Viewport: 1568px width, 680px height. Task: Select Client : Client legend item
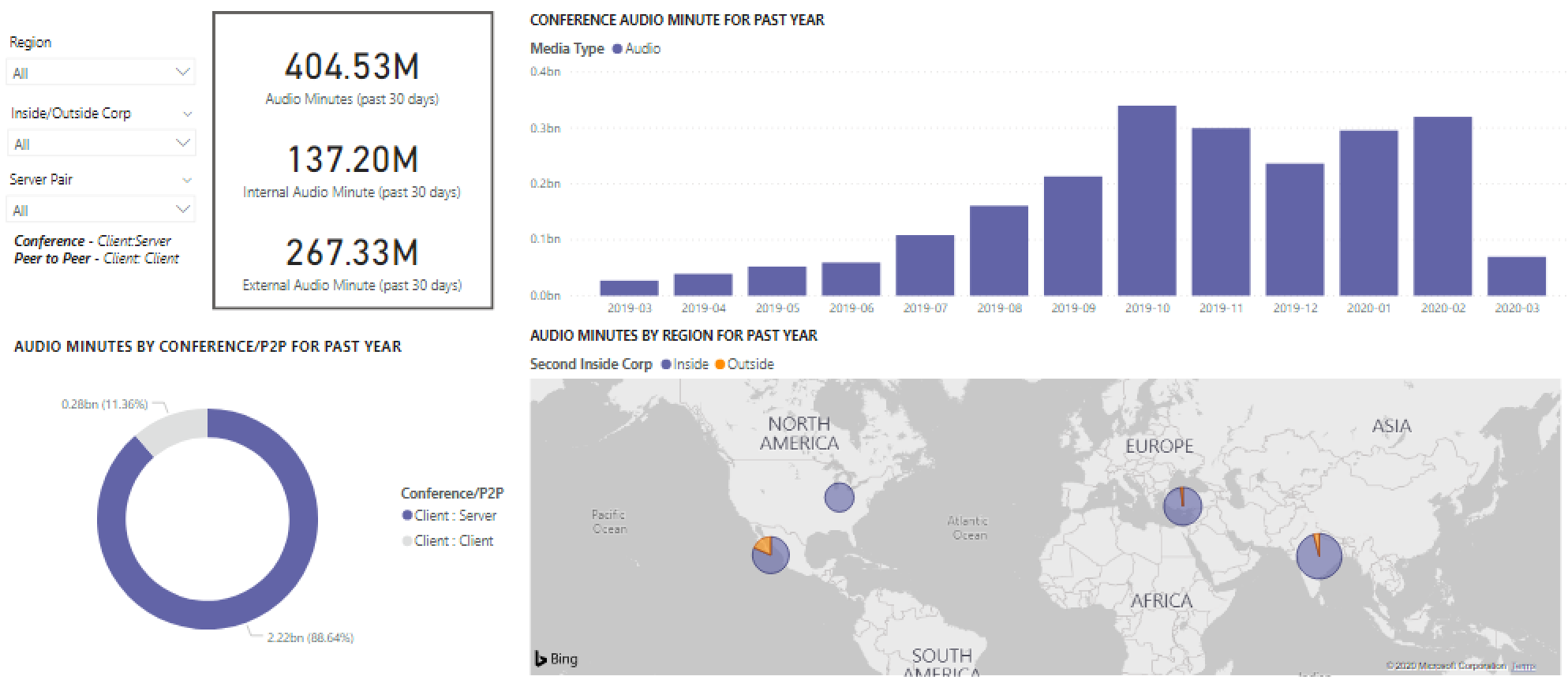[x=447, y=540]
